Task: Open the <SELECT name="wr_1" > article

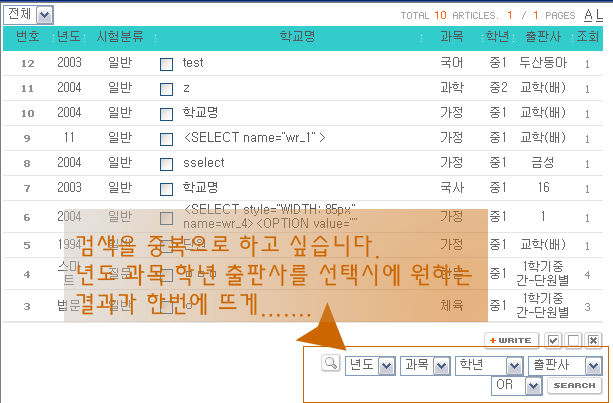Action: [254, 138]
